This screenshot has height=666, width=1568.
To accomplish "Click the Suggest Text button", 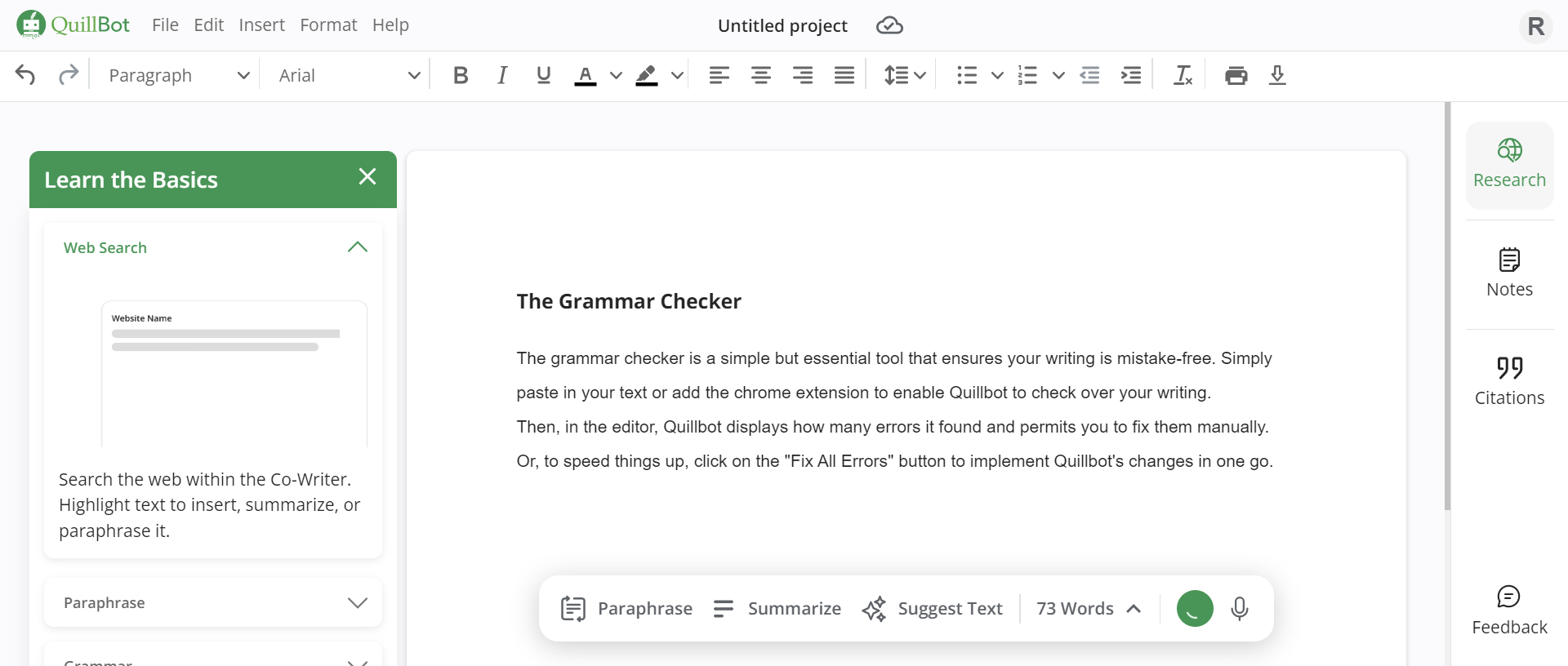I will click(x=932, y=609).
